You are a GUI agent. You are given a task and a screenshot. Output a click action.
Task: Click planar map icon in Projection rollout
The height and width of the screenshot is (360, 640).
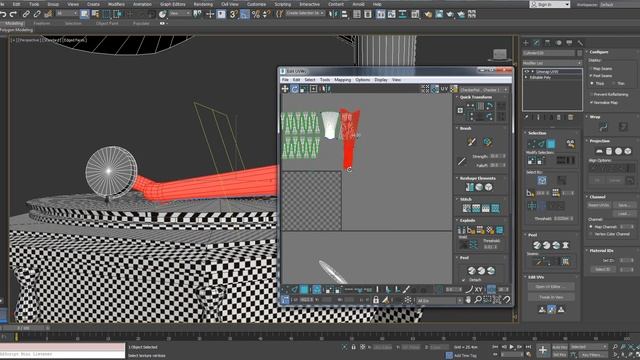pos(599,151)
